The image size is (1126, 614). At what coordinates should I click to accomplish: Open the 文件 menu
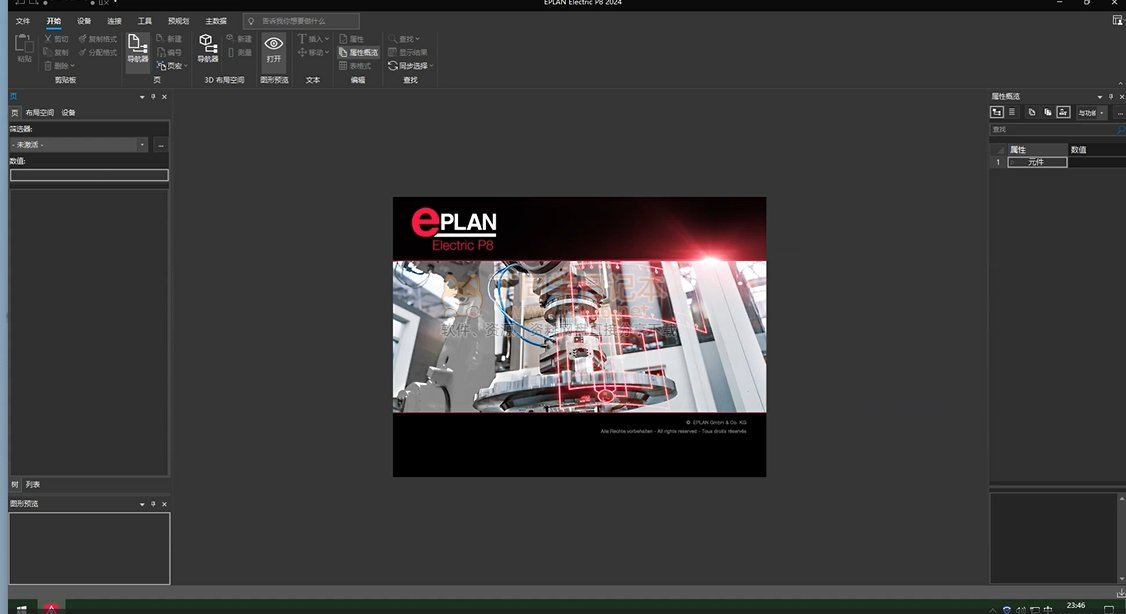tap(23, 21)
